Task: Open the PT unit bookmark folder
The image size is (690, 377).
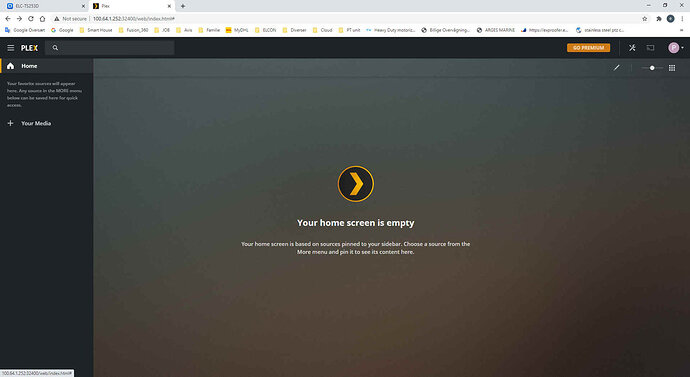Action: coord(349,30)
